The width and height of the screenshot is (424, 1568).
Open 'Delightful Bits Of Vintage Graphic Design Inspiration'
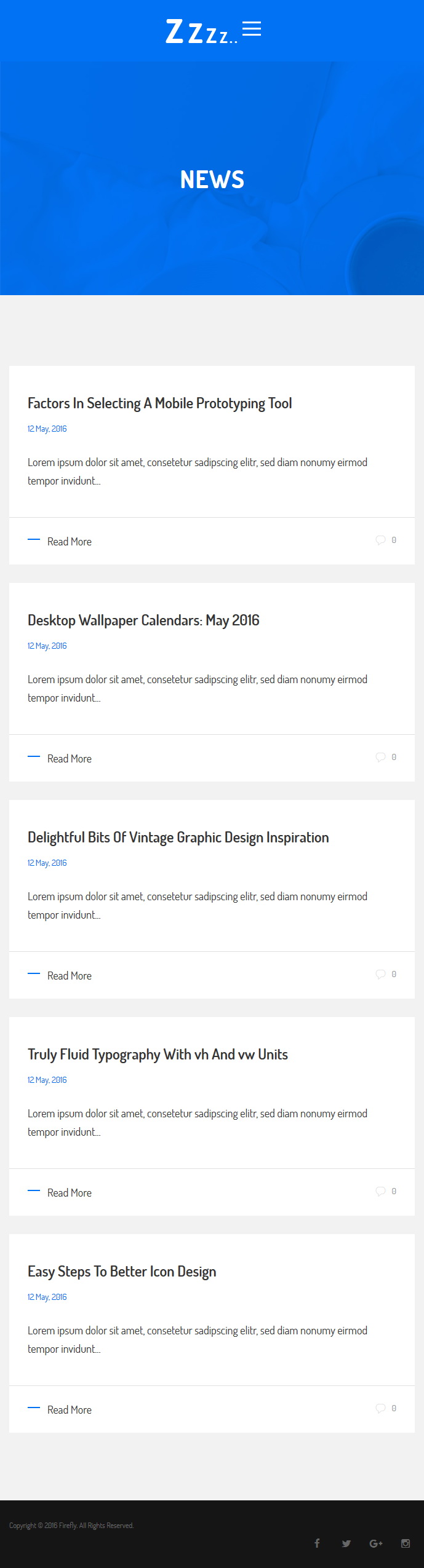[x=178, y=837]
